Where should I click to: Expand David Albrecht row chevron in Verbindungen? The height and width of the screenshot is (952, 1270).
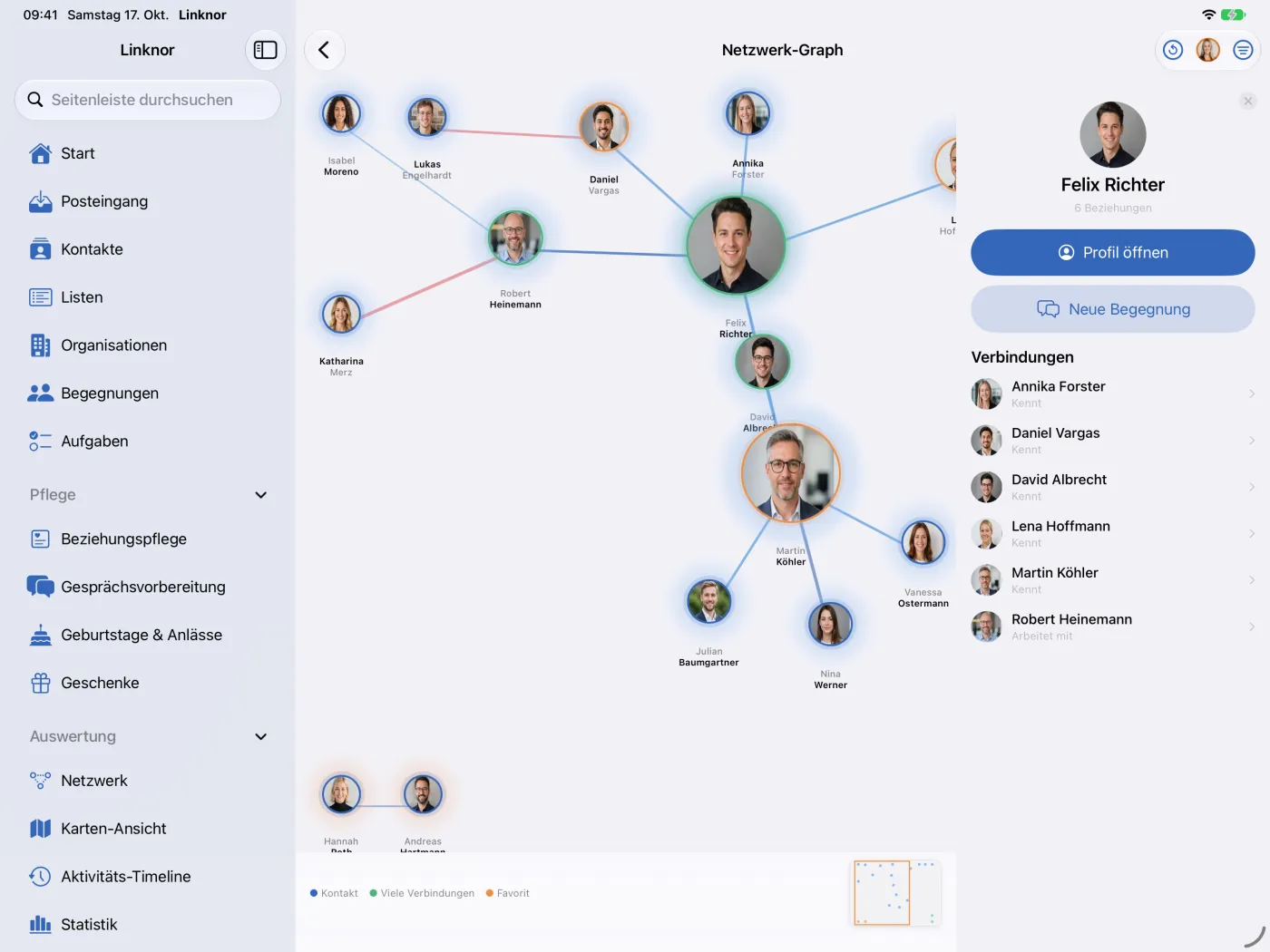coord(1252,487)
